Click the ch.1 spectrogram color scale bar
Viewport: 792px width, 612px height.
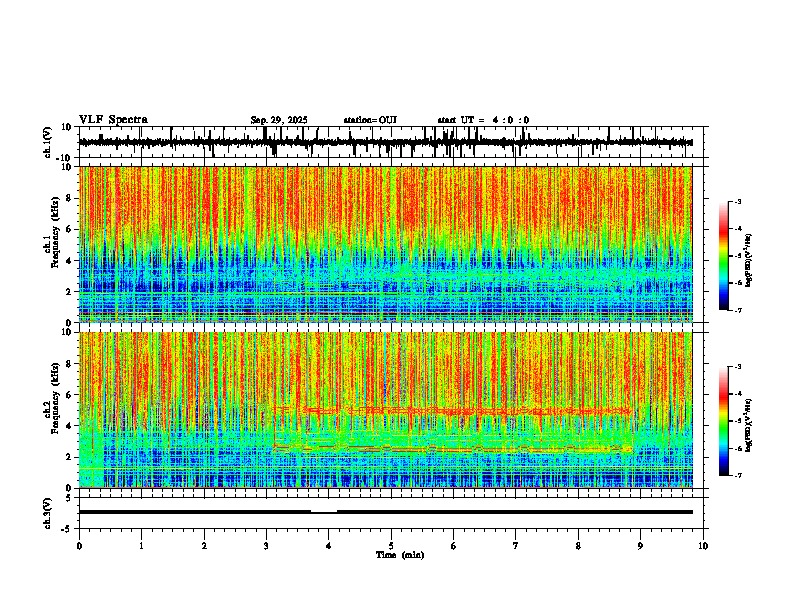click(x=724, y=256)
